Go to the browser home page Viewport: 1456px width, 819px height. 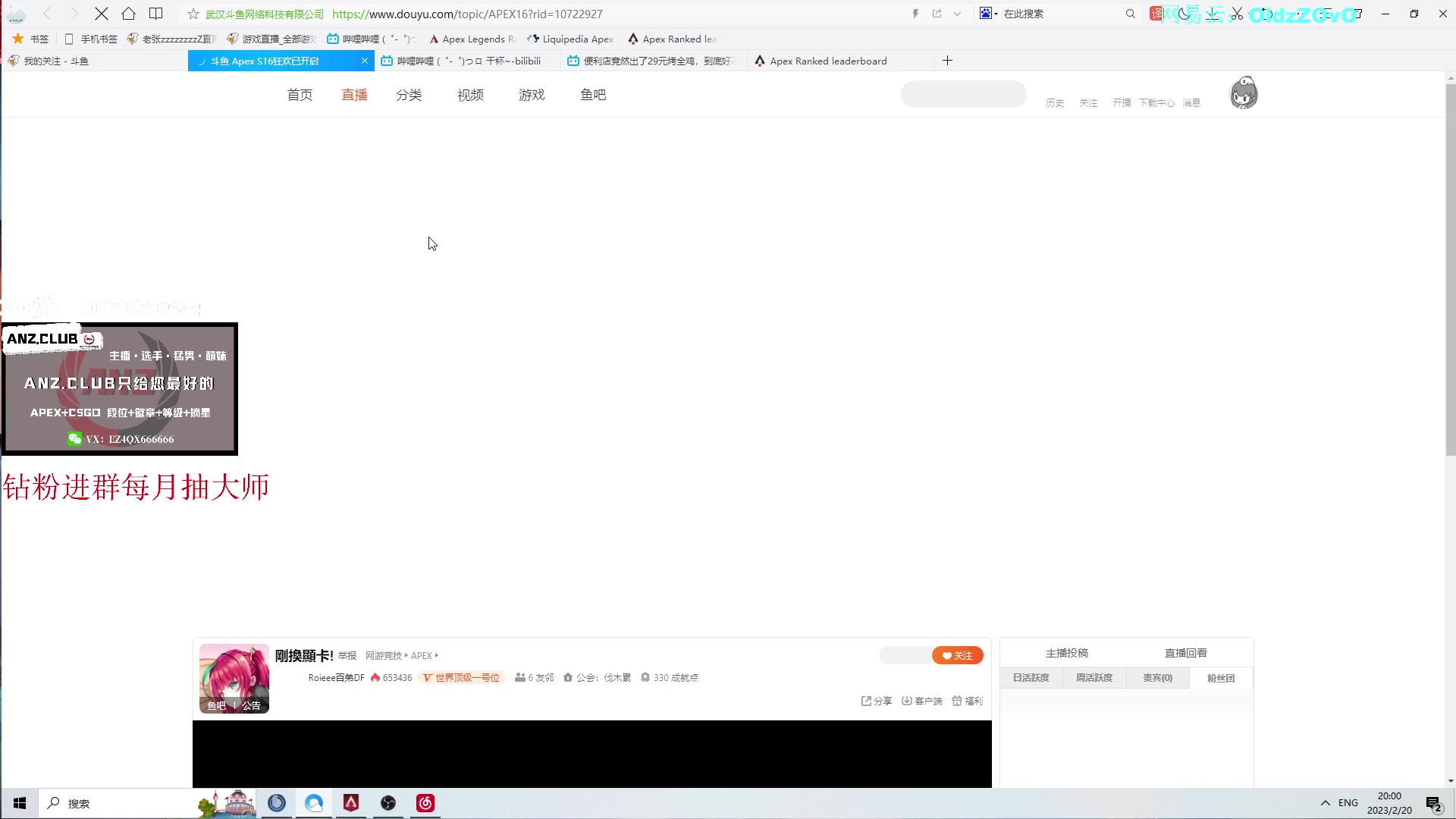tap(128, 14)
